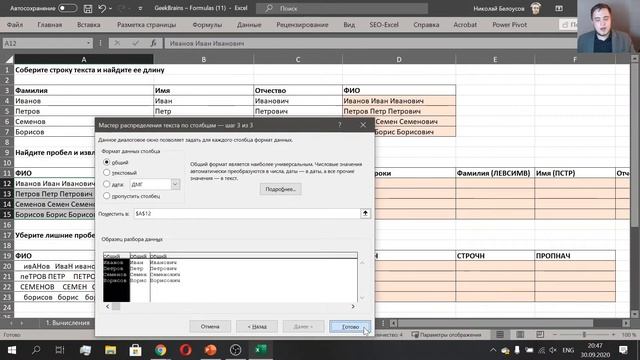640x360 pixels.
Task: Open the Данные tab
Action: click(x=249, y=25)
